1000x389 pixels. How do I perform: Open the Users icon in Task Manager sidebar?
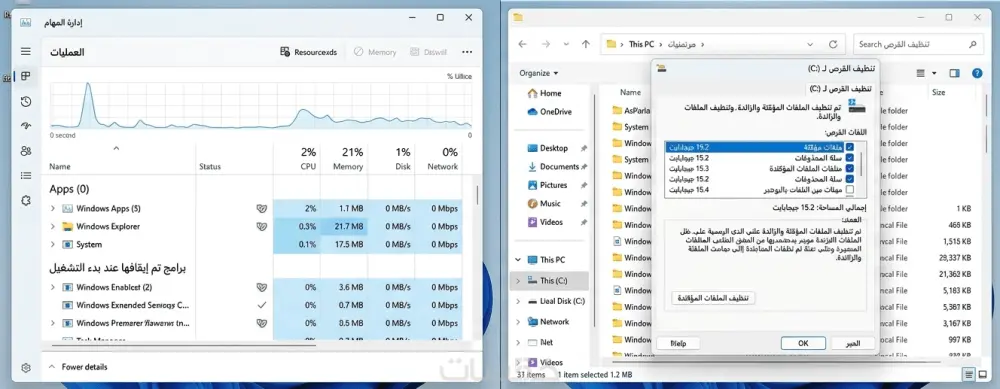point(26,150)
